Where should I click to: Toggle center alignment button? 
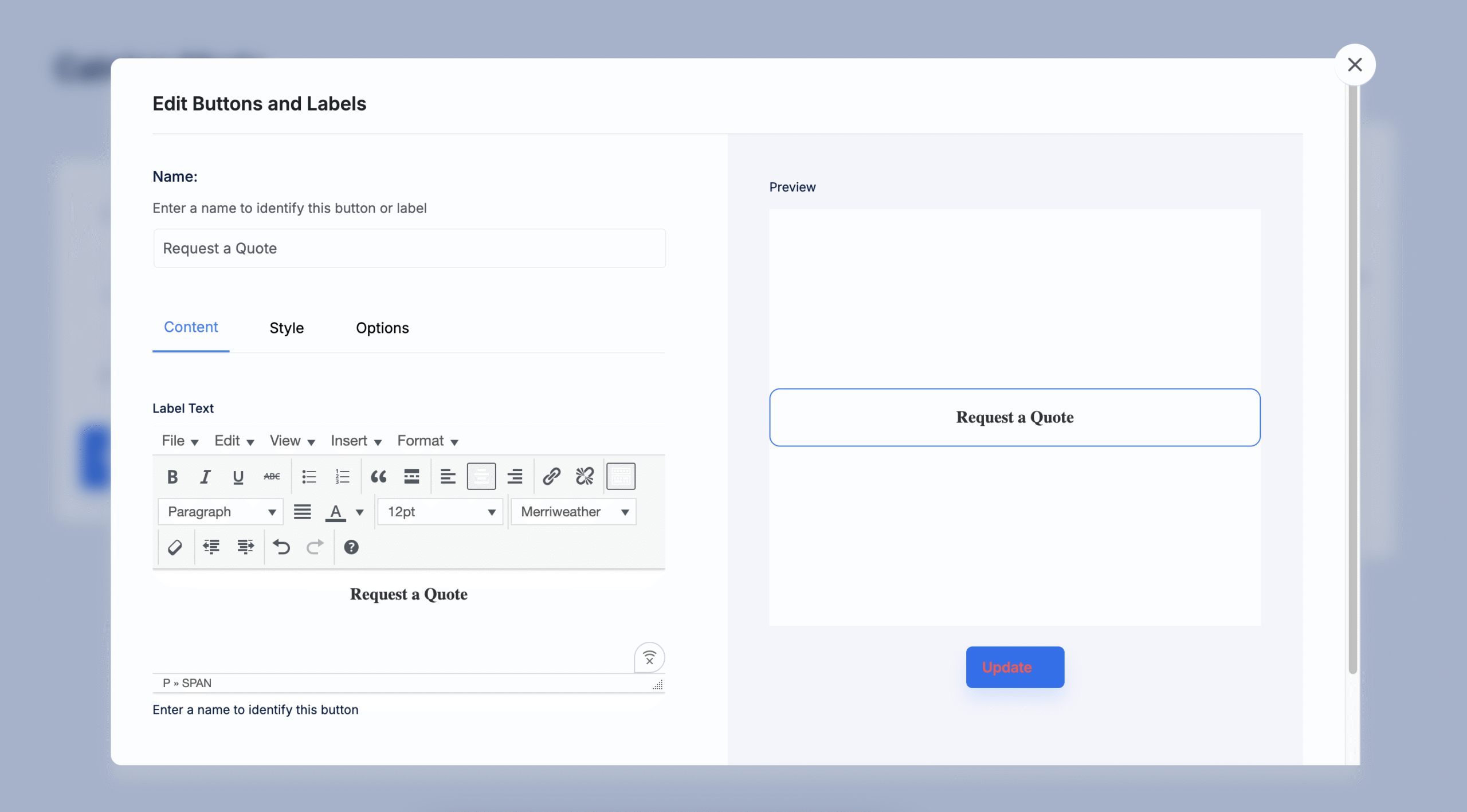point(481,476)
